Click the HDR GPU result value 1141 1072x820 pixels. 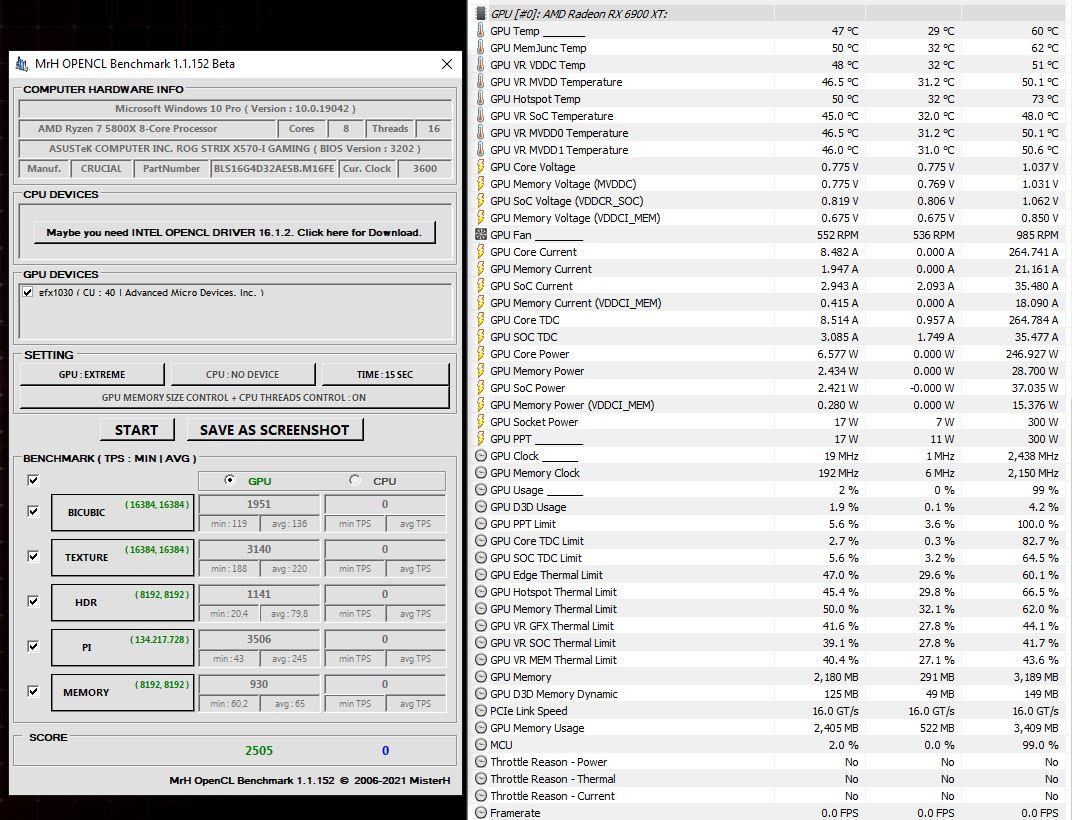259,594
